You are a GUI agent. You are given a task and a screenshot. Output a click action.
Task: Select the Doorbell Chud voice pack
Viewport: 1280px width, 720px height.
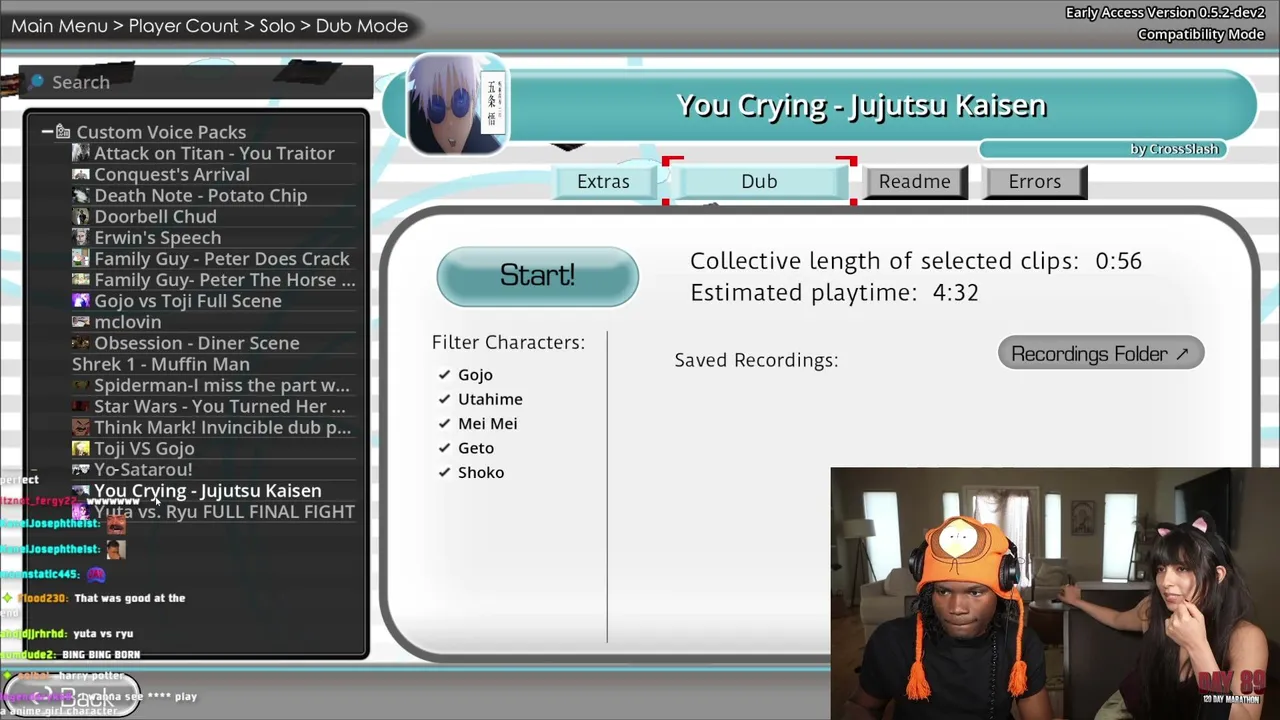[214, 216]
